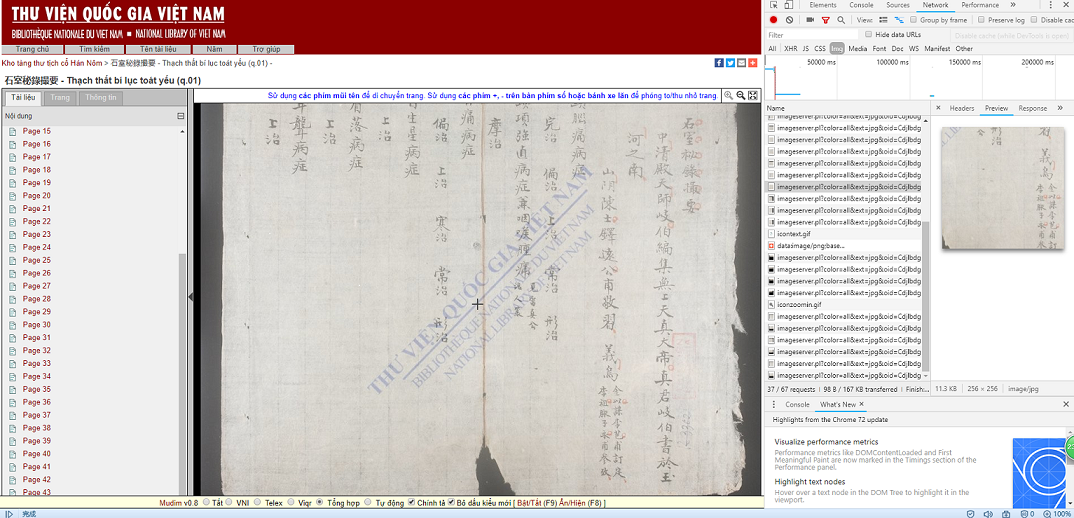Screen dimensions: 1074x518
Task: Click the Twitter share icon
Action: [x=730, y=63]
